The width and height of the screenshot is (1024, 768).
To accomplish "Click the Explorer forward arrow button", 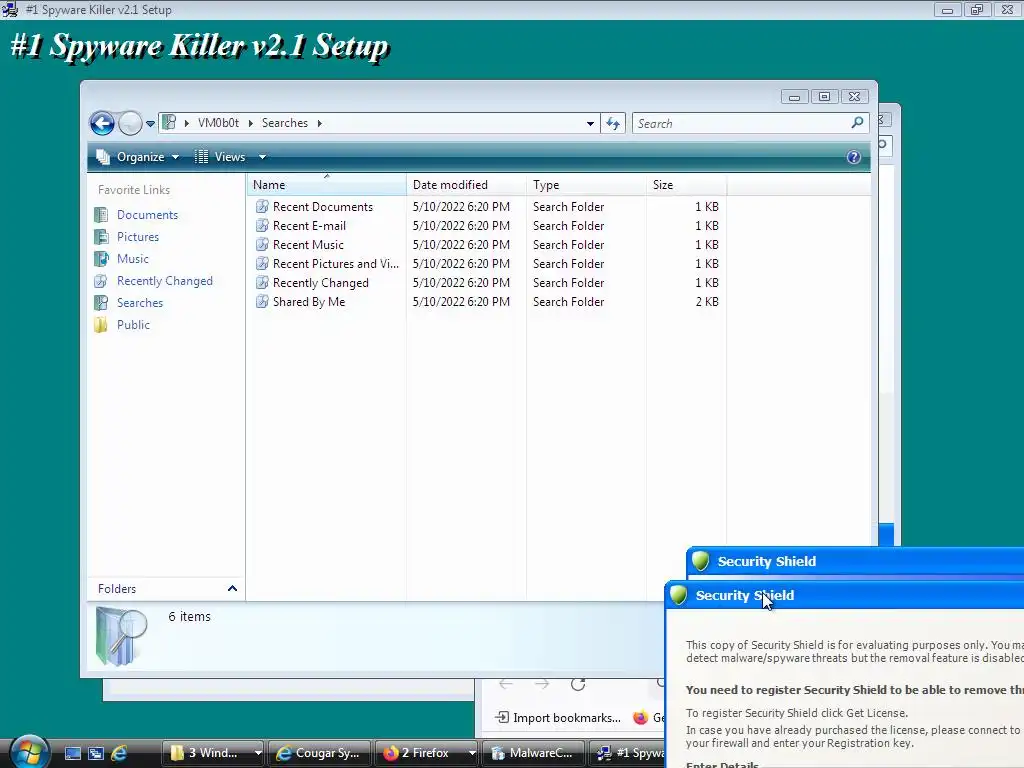I will click(x=130, y=123).
